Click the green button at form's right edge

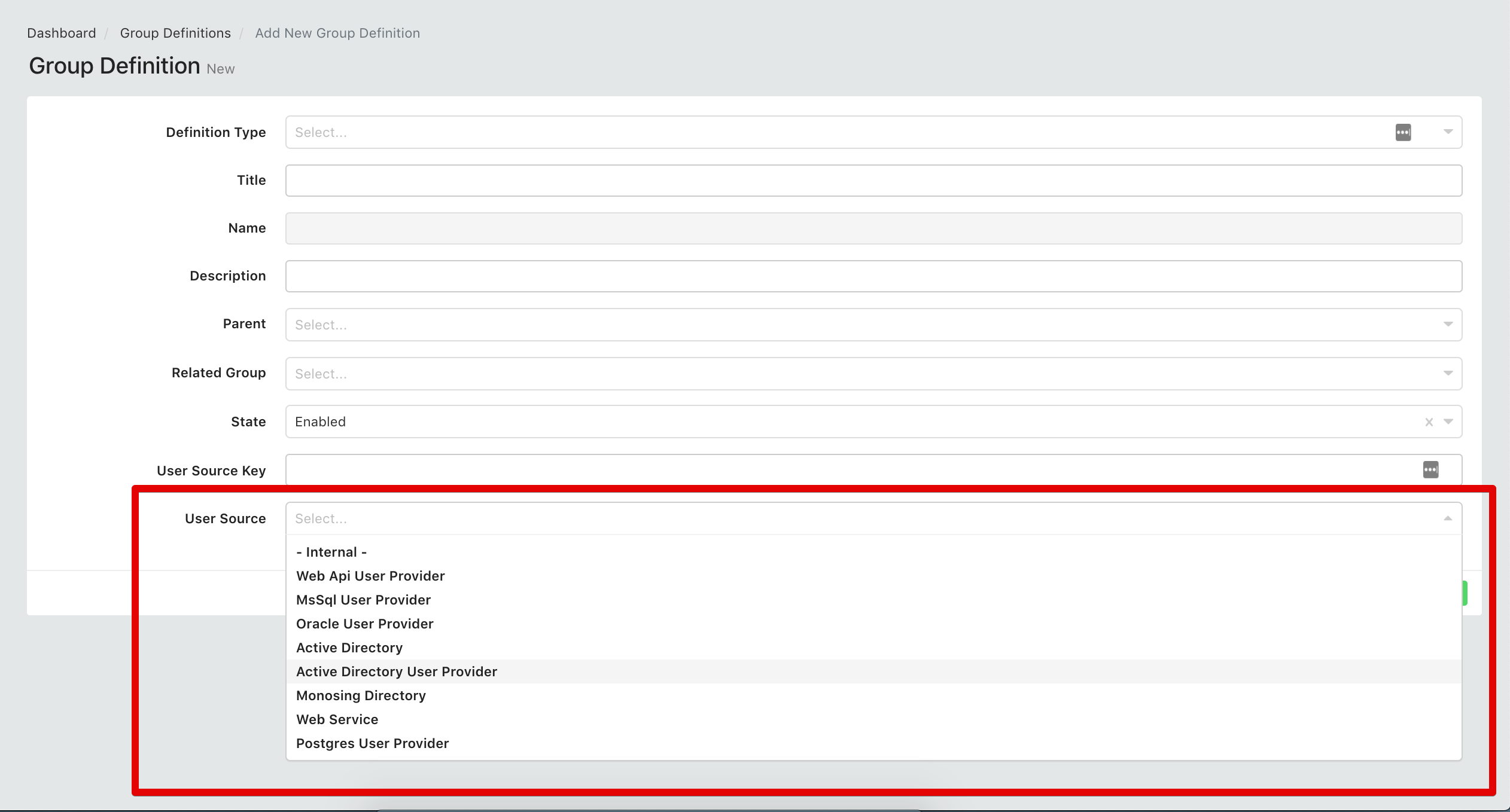point(1465,593)
